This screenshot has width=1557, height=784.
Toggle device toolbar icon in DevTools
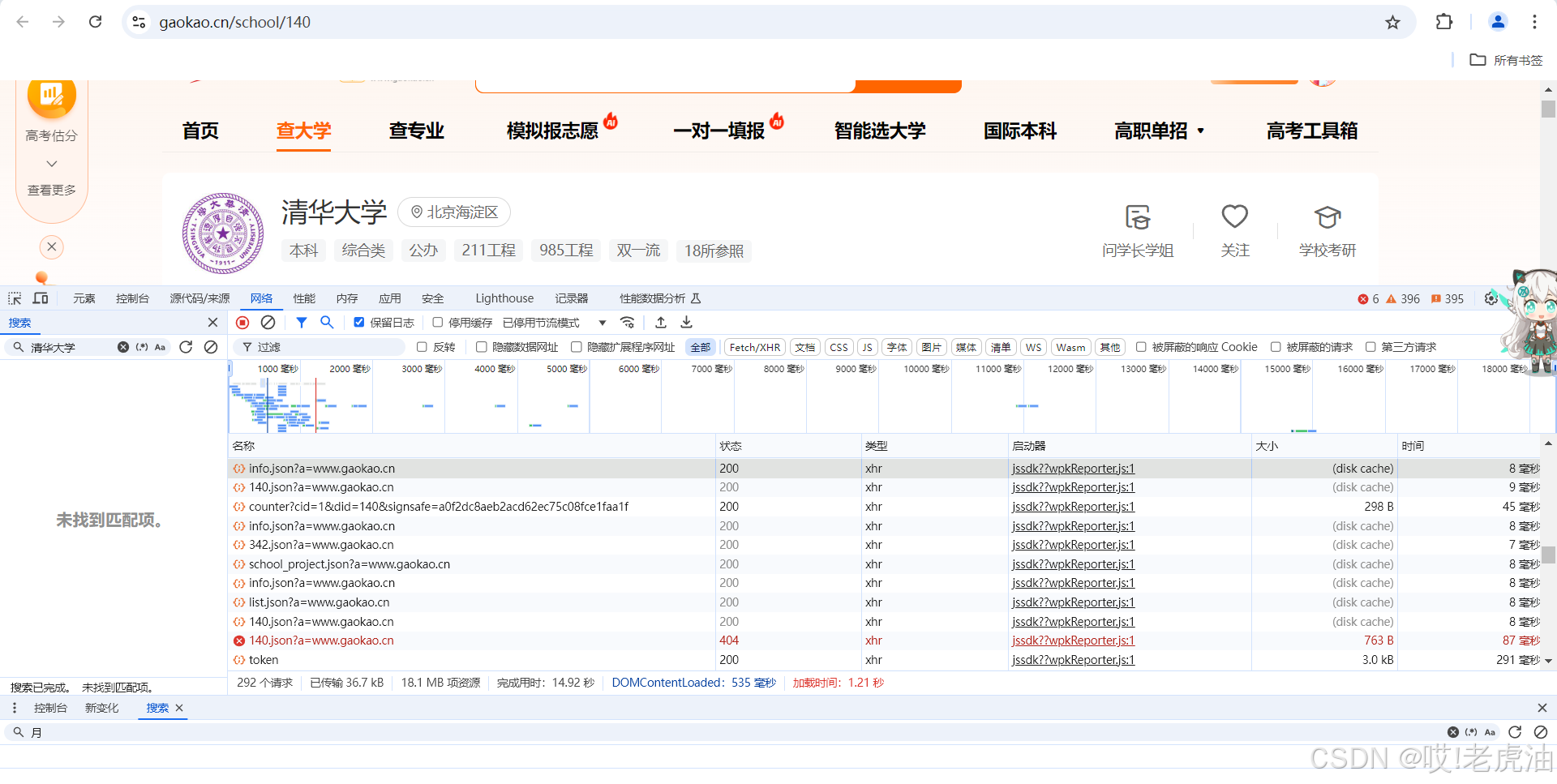41,298
